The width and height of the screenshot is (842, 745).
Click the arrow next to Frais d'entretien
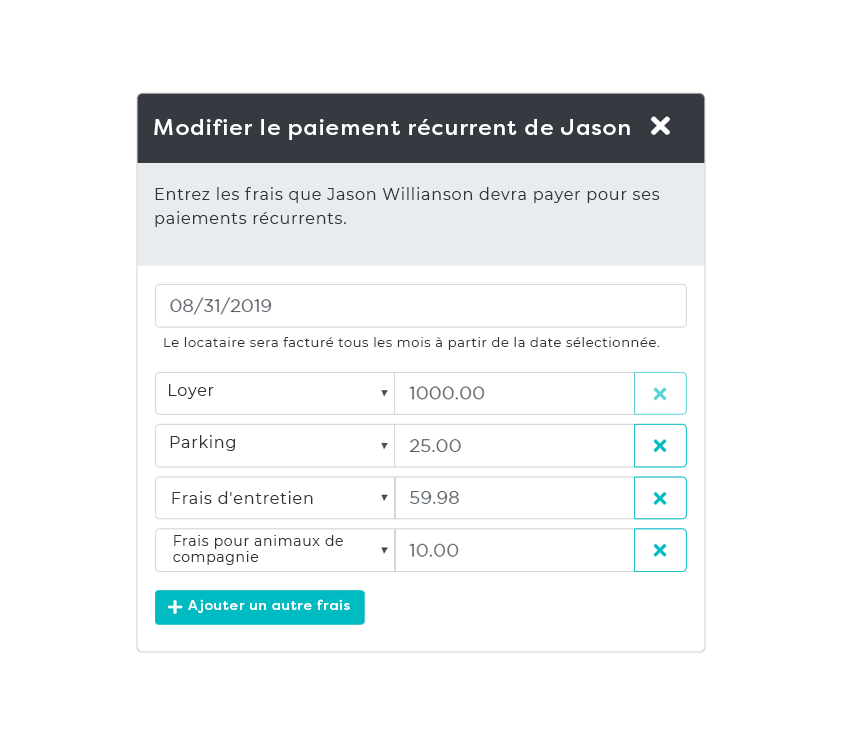coord(384,498)
